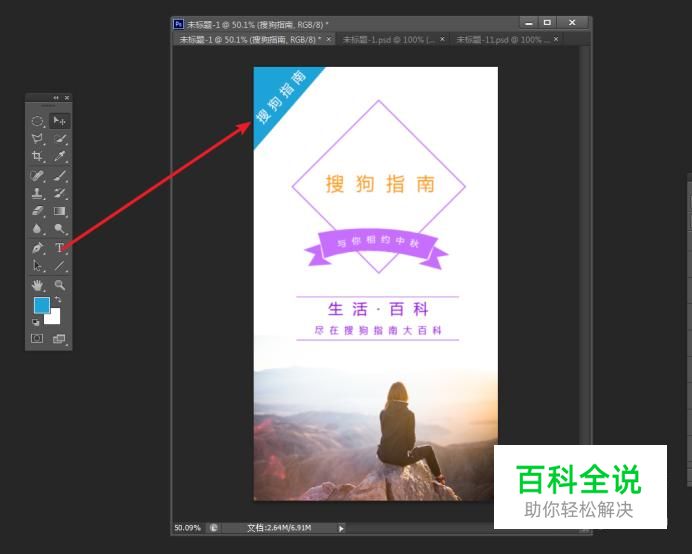Image resolution: width=692 pixels, height=554 pixels.
Task: Open the blue foreground color picker
Action: click(x=41, y=305)
